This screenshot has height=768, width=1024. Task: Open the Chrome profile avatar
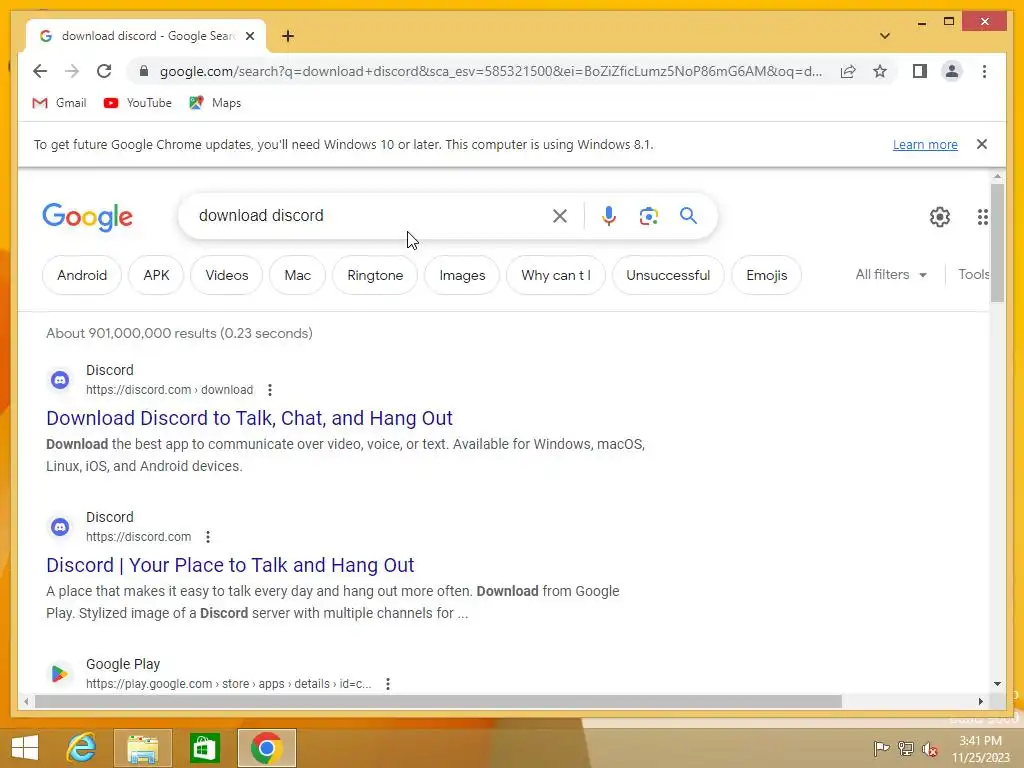(952, 71)
